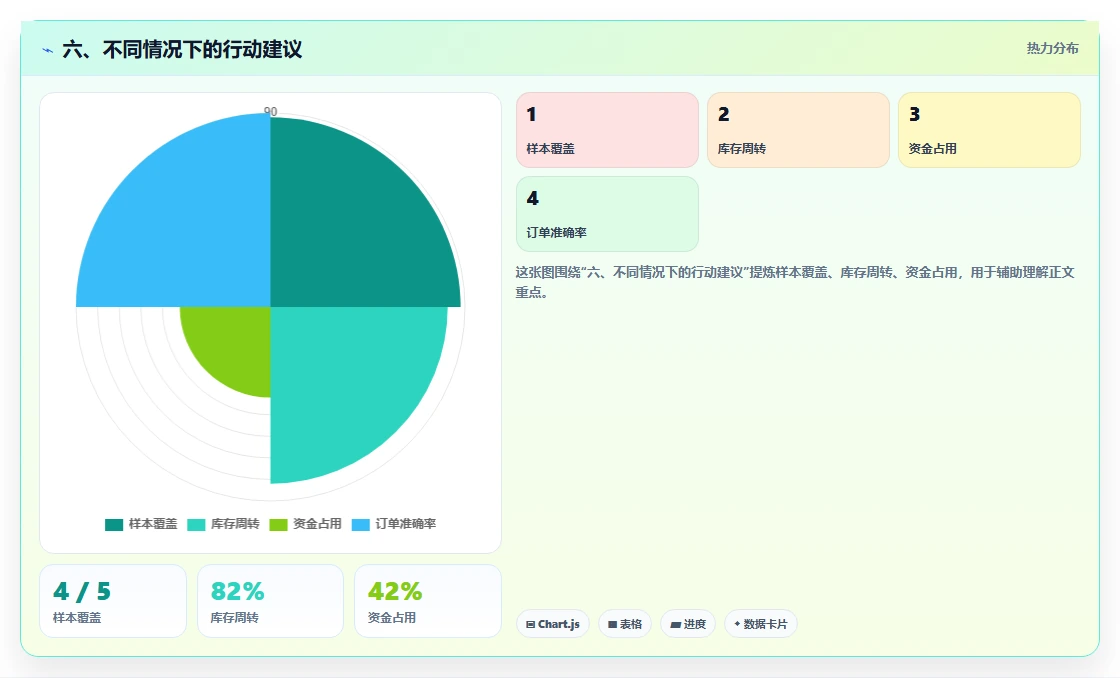
Task: Click the 表格 tag icon
Action: coord(612,624)
